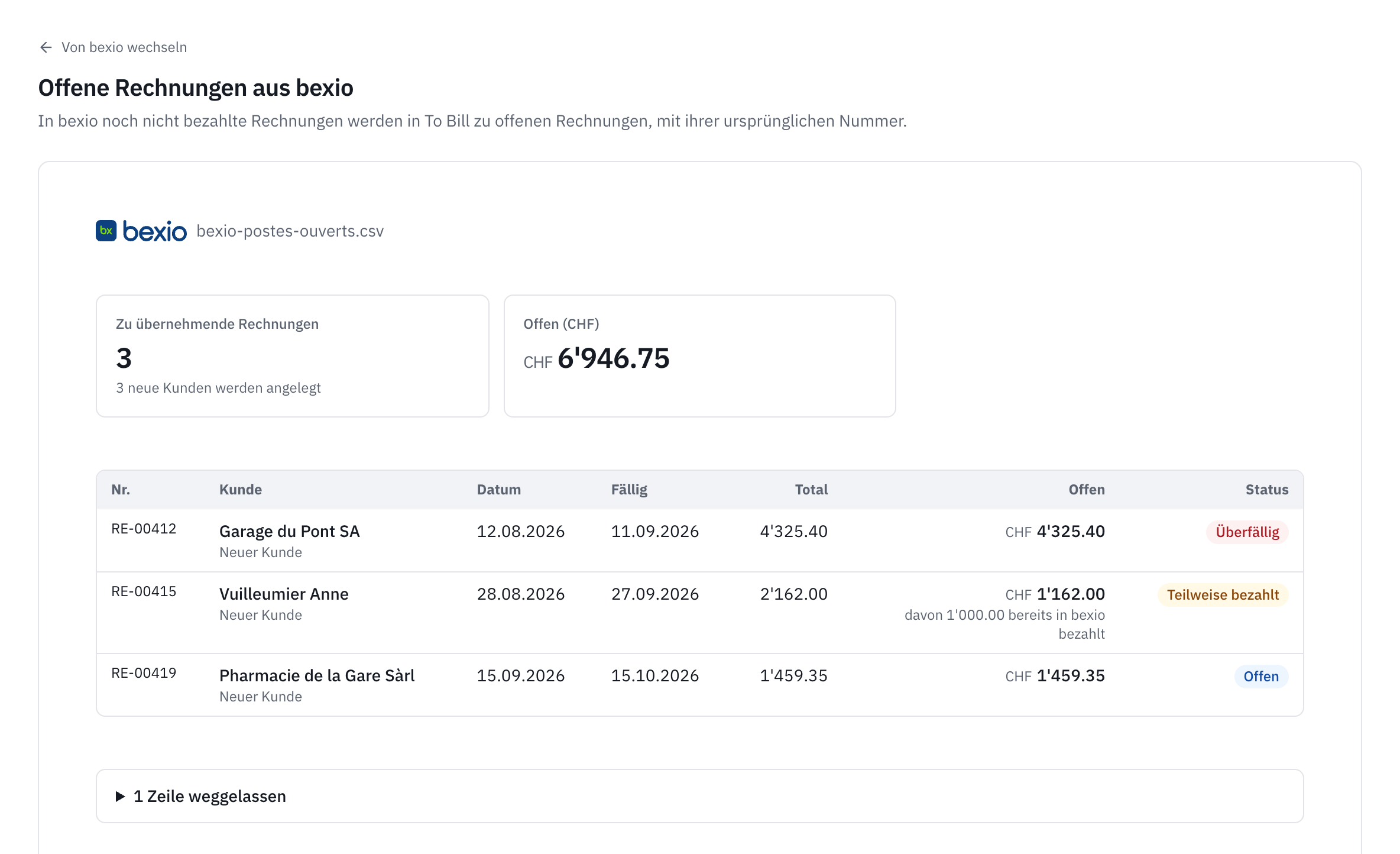This screenshot has width=1400, height=854.
Task: Click customer 'Vuilleumier Anne'
Action: pos(284,594)
